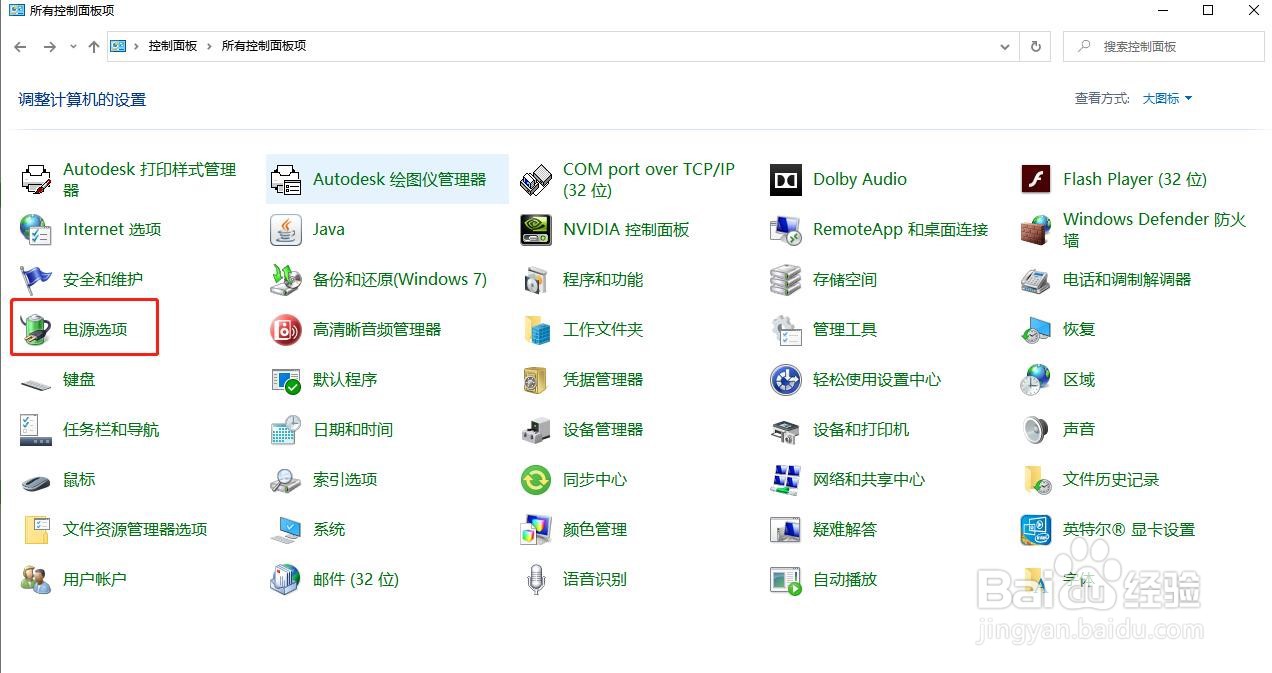Open the 系统 computer icon

click(286, 530)
